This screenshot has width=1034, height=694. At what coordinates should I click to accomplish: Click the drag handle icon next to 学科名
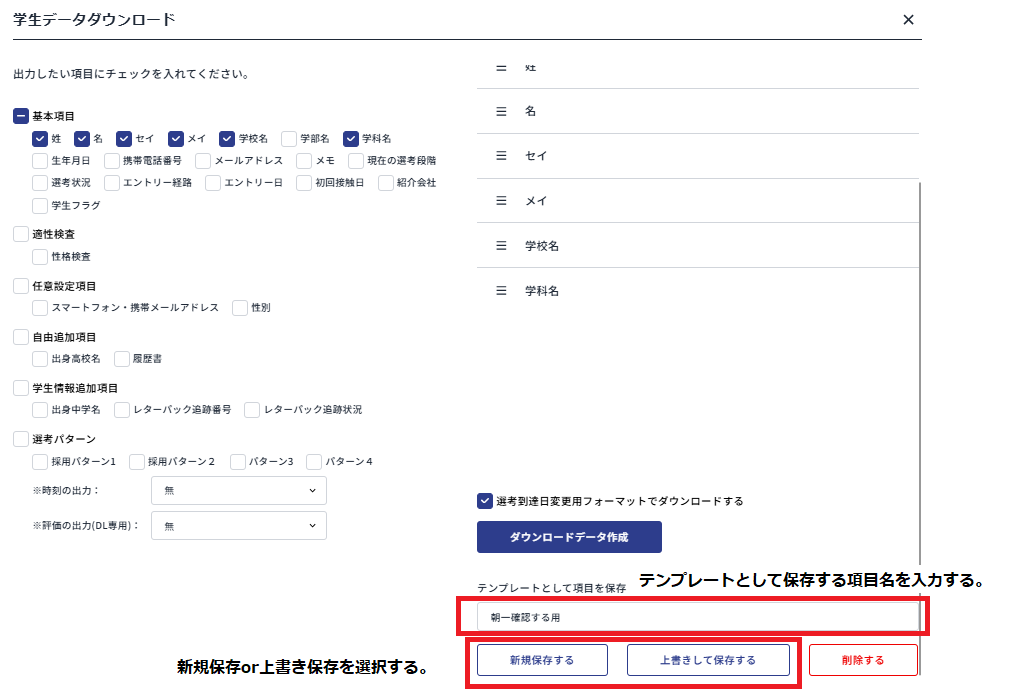[x=501, y=290]
